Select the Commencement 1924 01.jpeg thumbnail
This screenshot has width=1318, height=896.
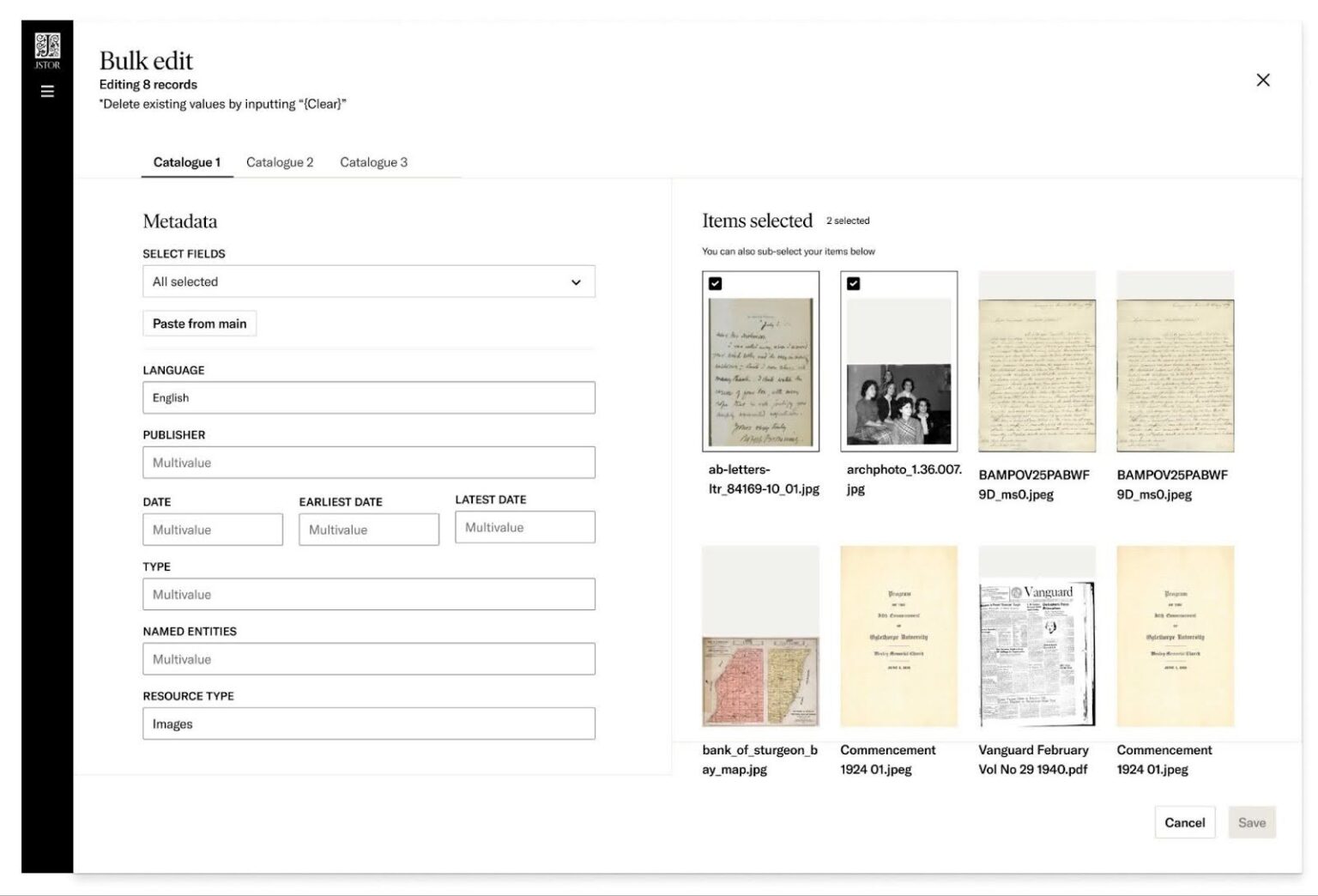[898, 636]
